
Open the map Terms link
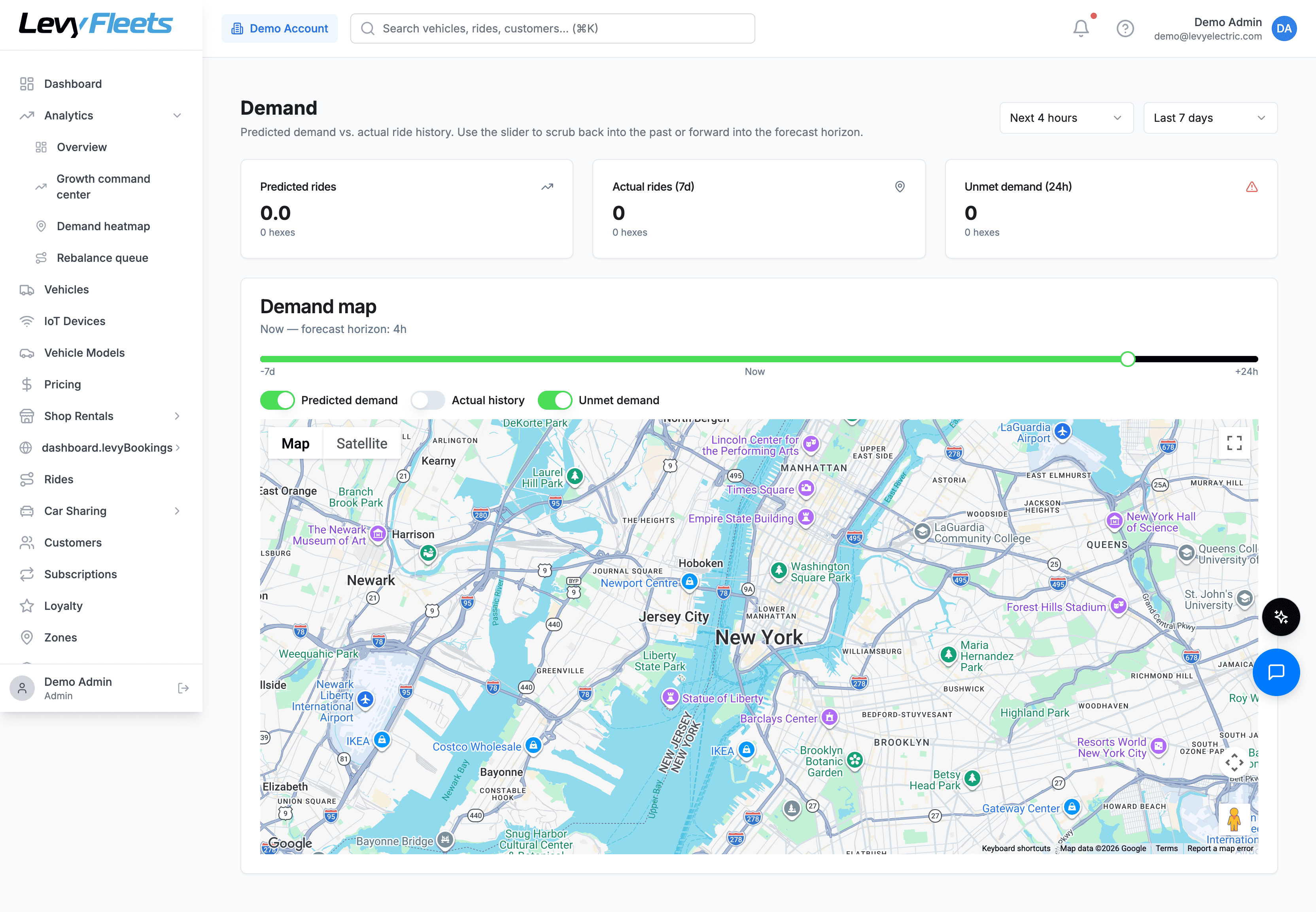pos(1167,849)
